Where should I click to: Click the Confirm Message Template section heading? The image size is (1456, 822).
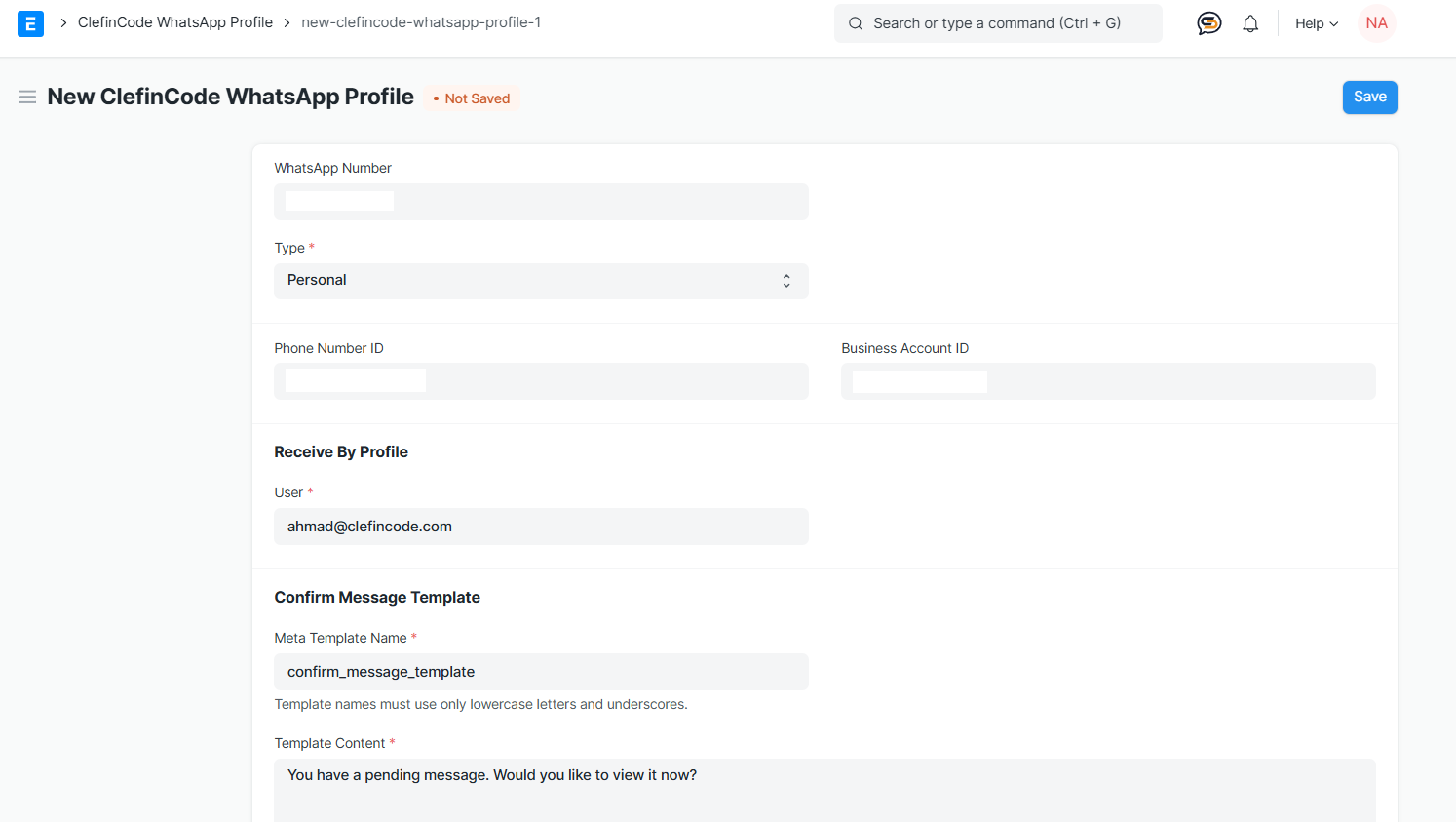pyautogui.click(x=377, y=597)
